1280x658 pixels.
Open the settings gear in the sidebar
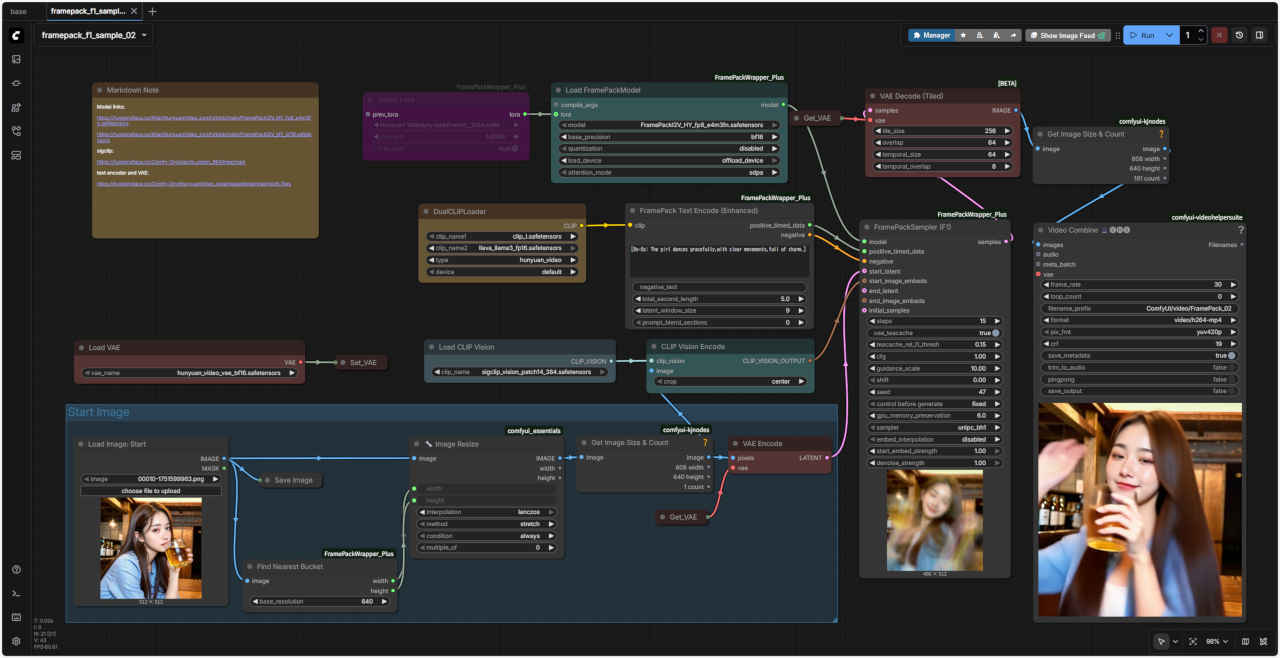[16, 641]
